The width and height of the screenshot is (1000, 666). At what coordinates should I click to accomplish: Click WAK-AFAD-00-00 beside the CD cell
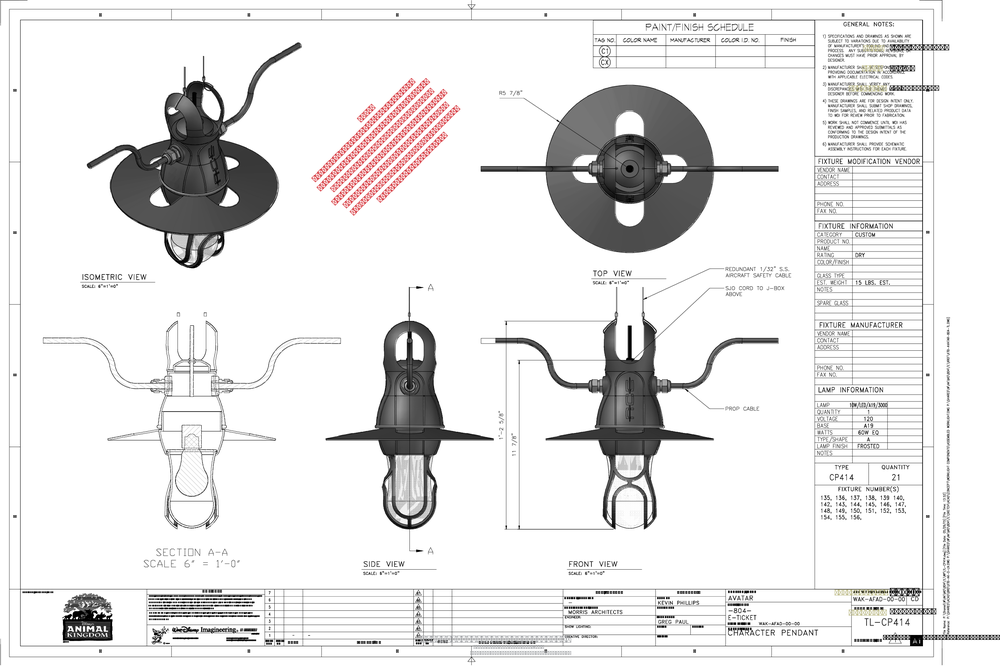click(x=879, y=600)
